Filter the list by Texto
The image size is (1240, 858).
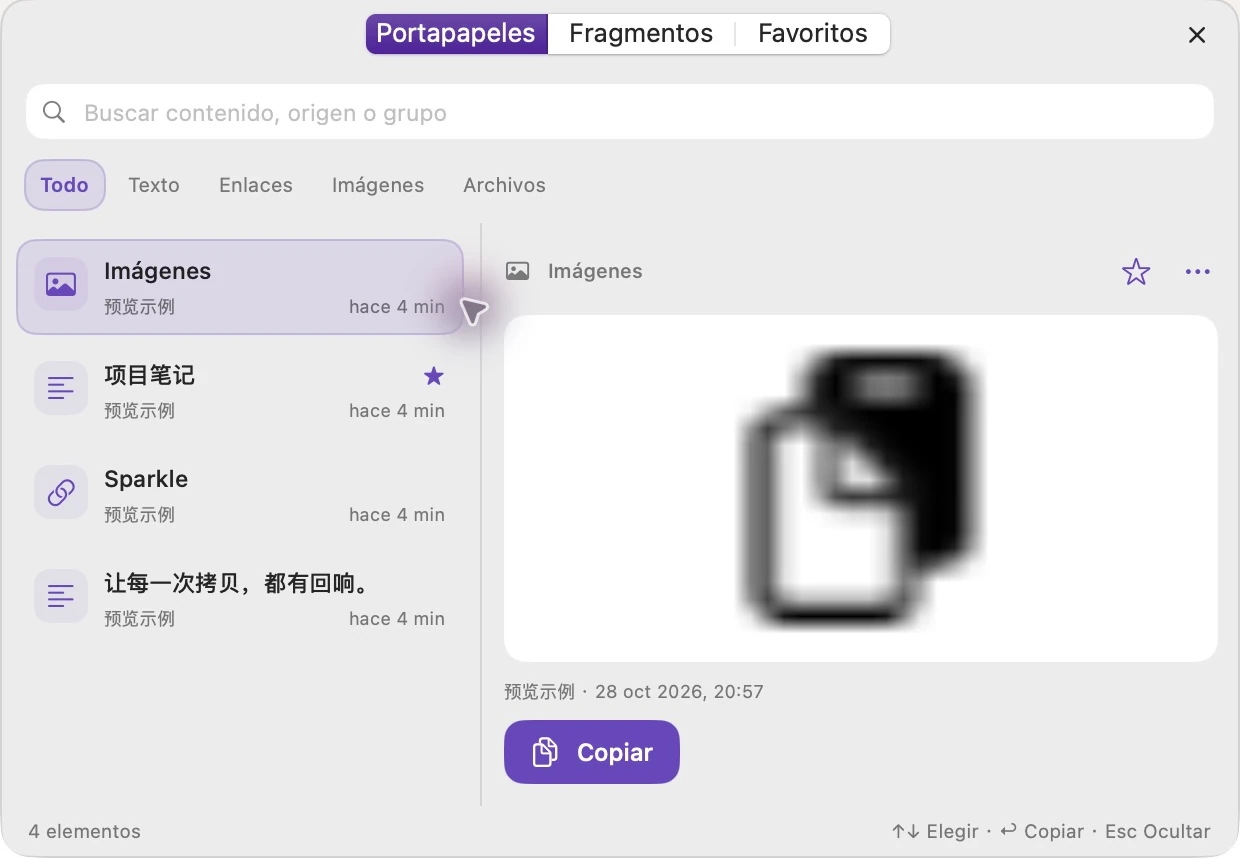[x=154, y=185]
